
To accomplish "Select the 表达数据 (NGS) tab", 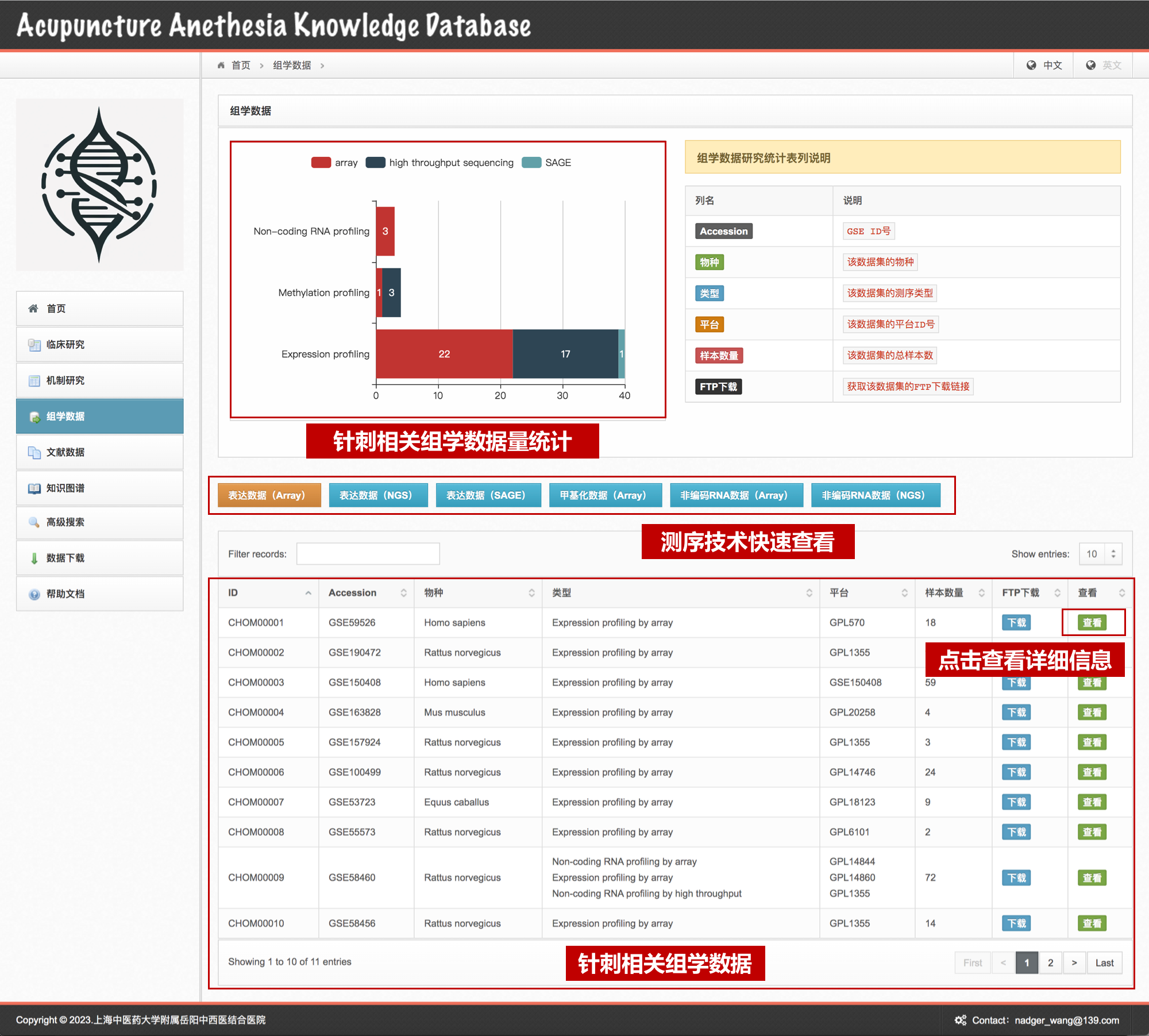I will pos(378,495).
